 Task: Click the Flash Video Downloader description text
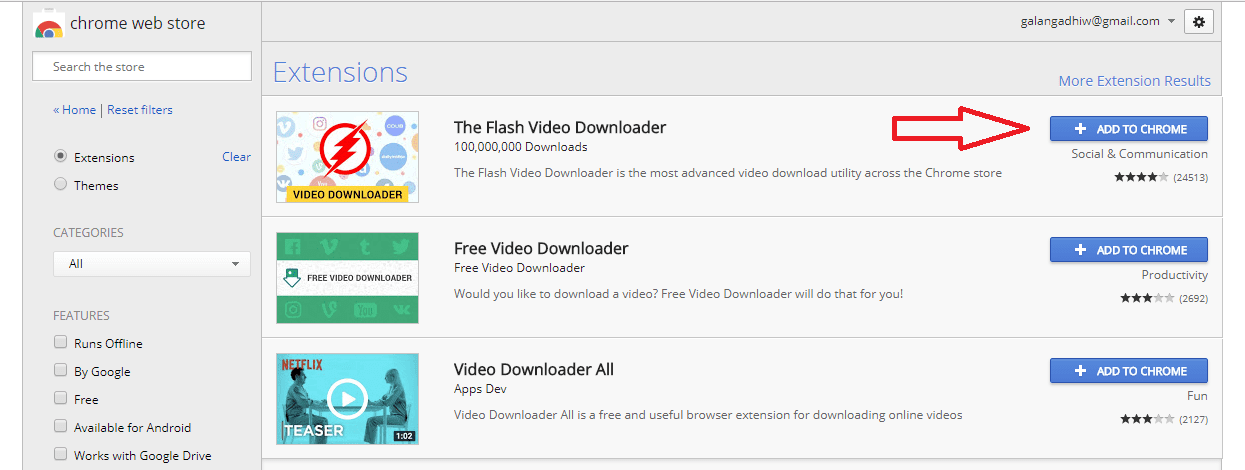click(x=728, y=173)
